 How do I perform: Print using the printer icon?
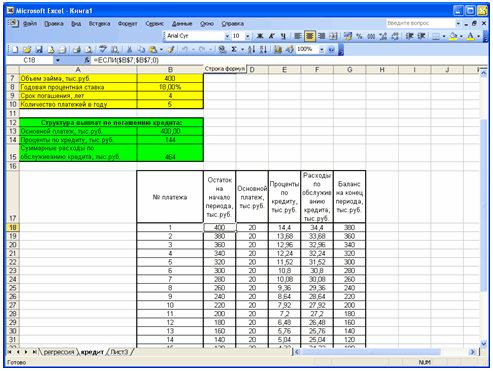pos(77,50)
